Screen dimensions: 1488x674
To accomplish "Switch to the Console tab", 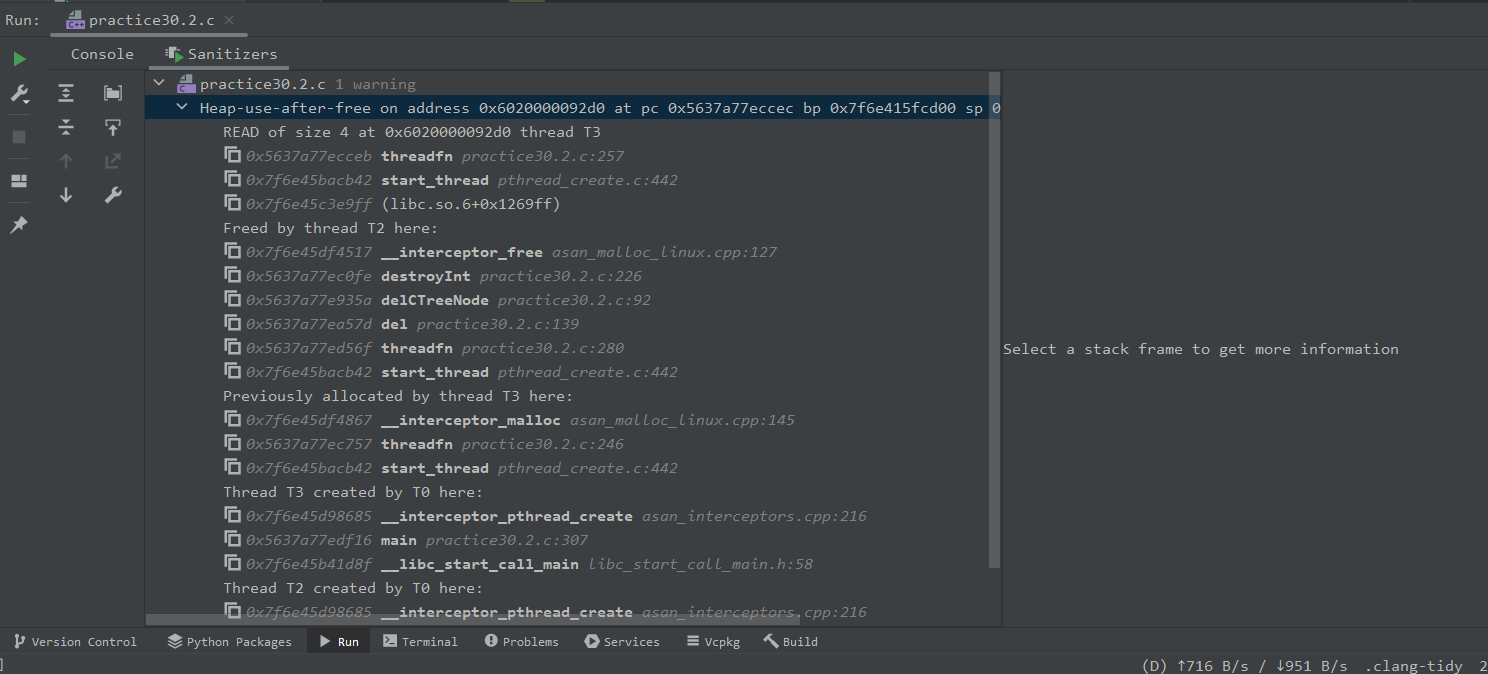I will coord(102,54).
